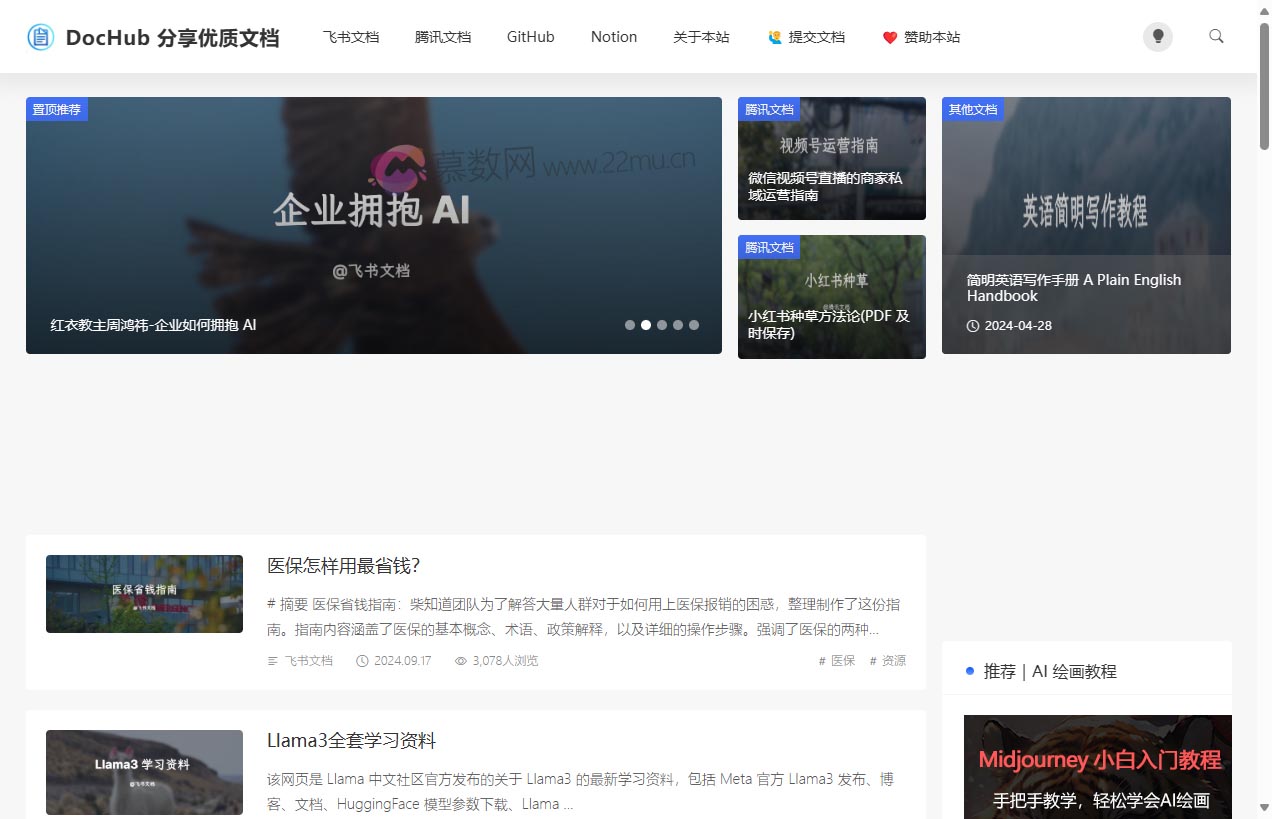1272x819 pixels.
Task: Open the Notion category
Action: coord(614,37)
